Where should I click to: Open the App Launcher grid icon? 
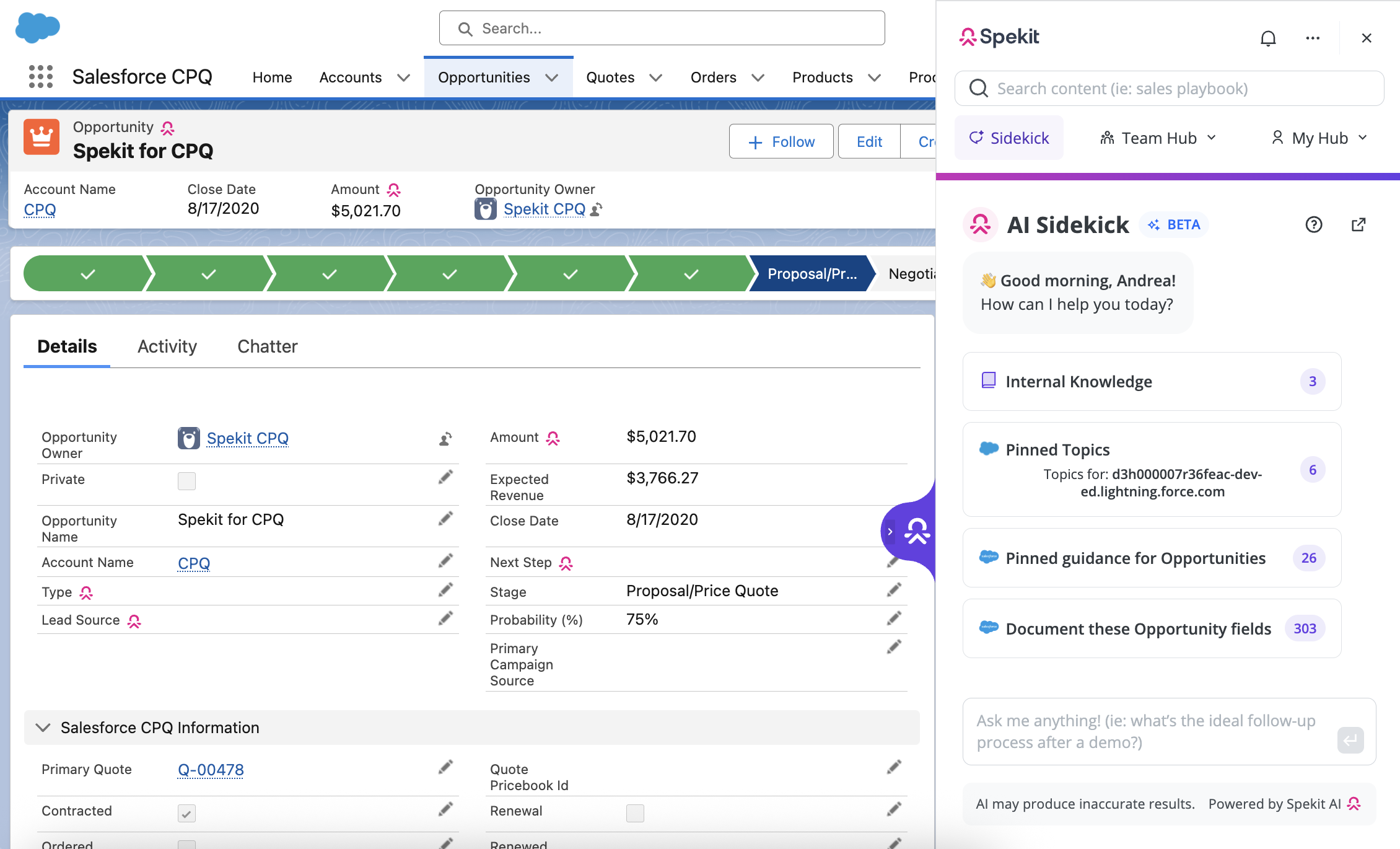[41, 77]
